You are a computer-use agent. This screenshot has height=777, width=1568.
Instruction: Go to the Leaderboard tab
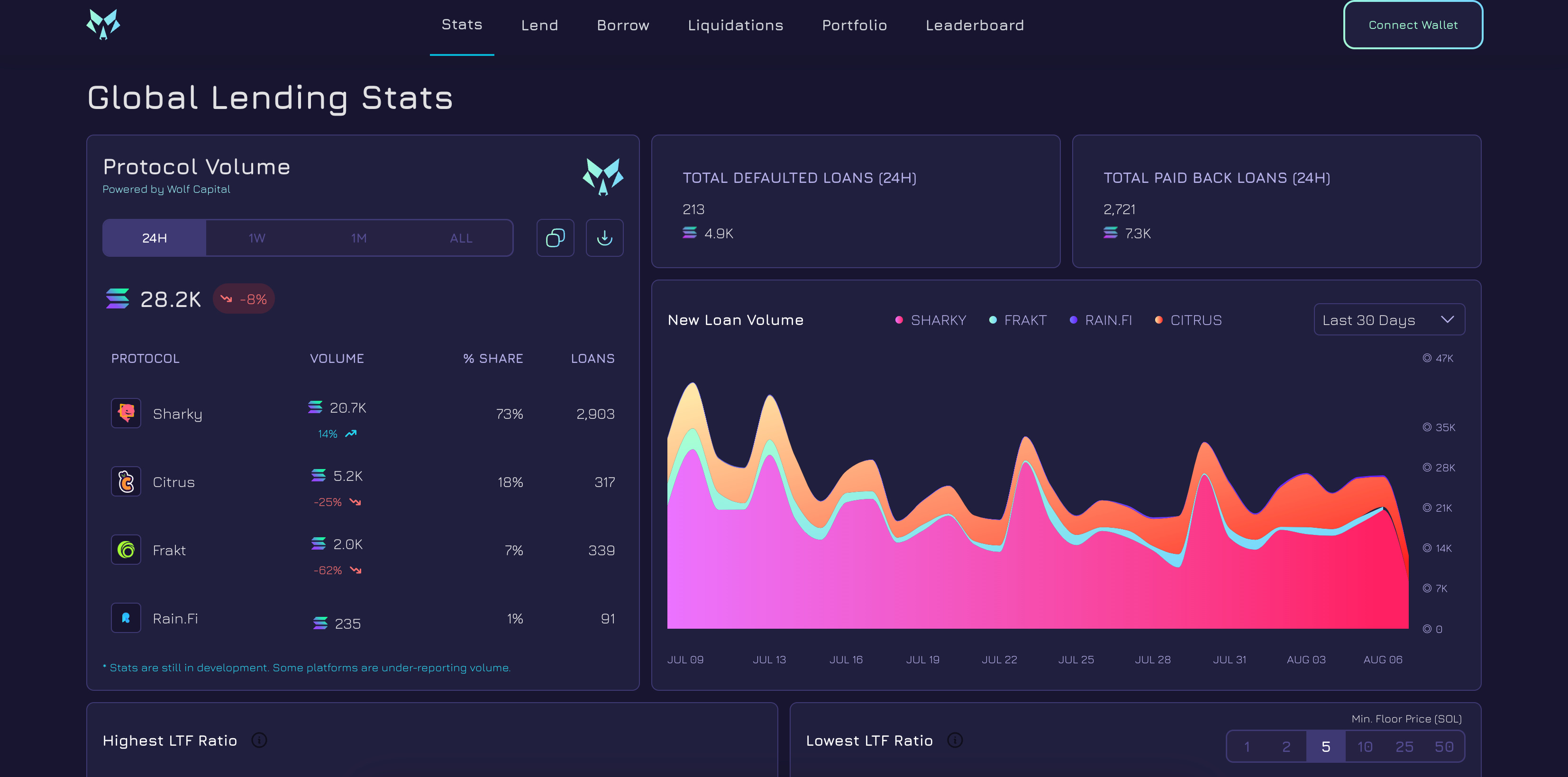click(x=974, y=25)
